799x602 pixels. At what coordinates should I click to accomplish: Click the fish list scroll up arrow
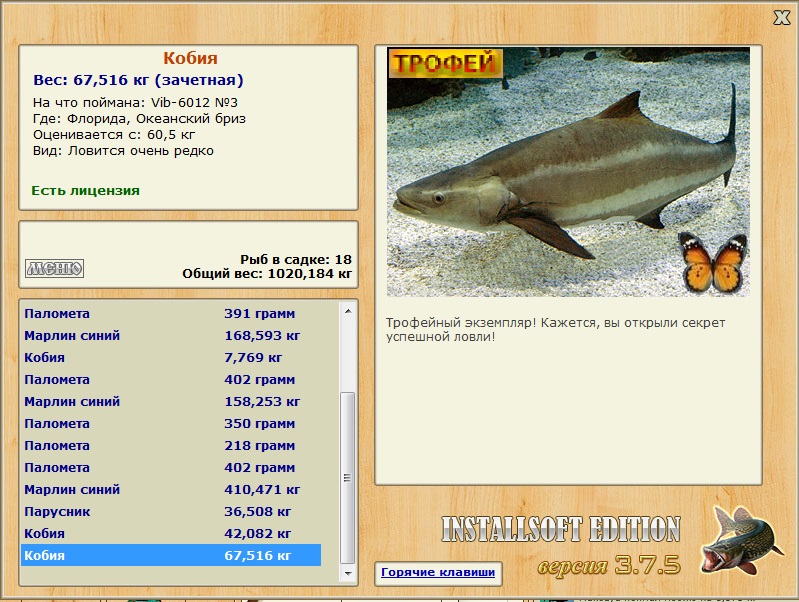click(x=348, y=311)
